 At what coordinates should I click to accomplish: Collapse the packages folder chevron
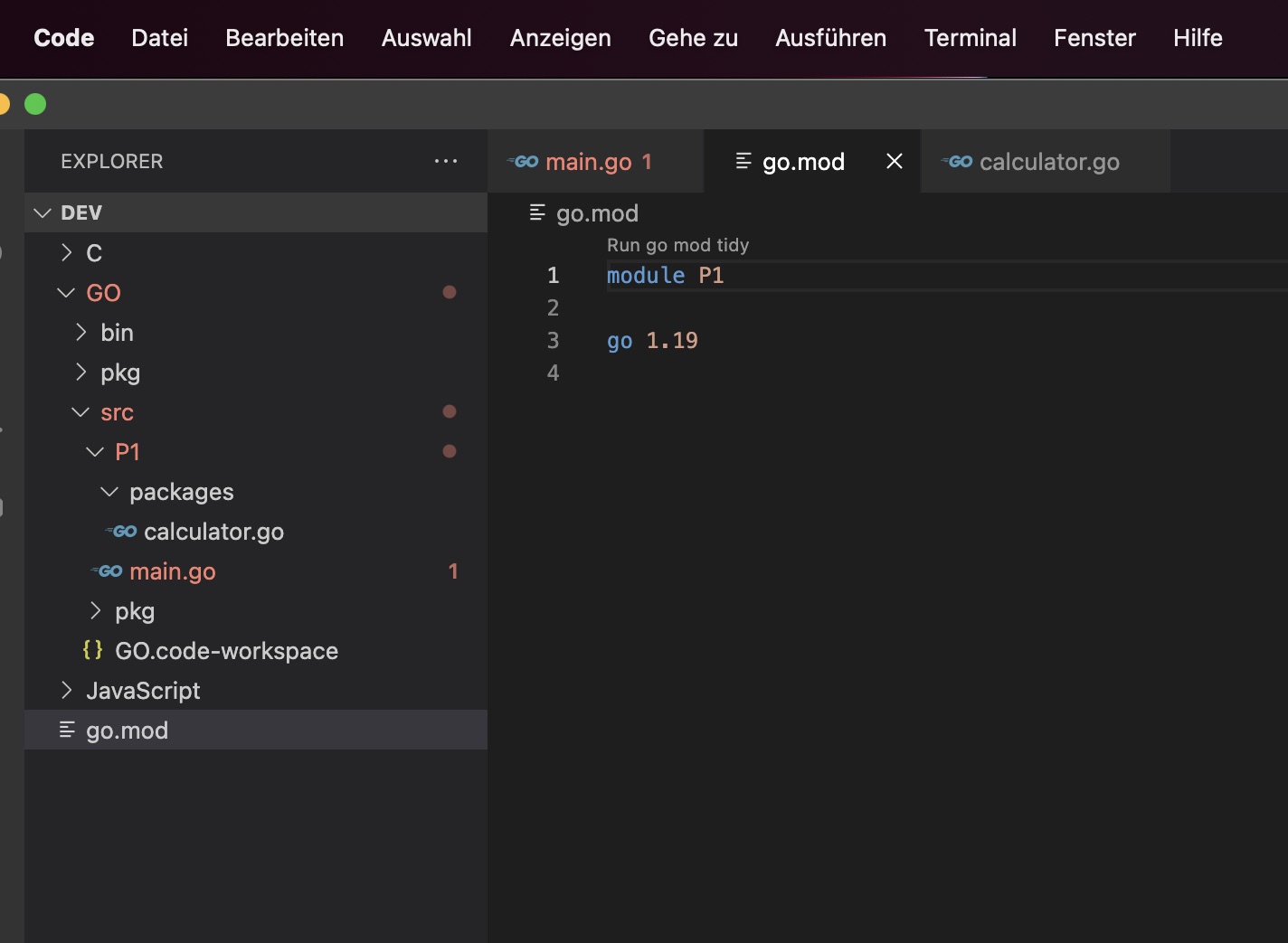pyautogui.click(x=109, y=492)
